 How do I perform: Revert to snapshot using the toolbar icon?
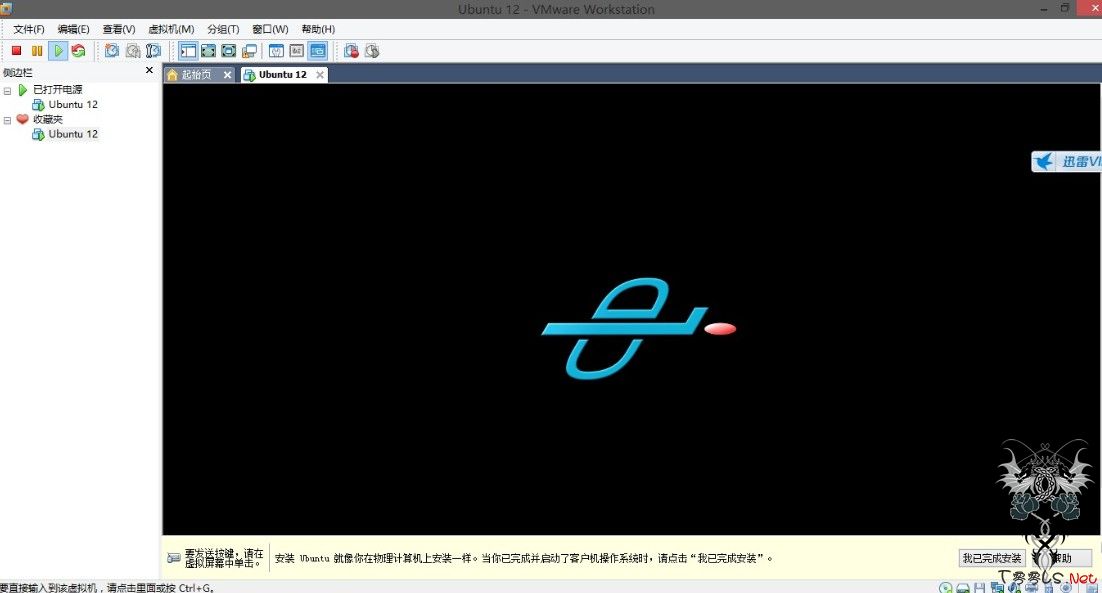133,51
